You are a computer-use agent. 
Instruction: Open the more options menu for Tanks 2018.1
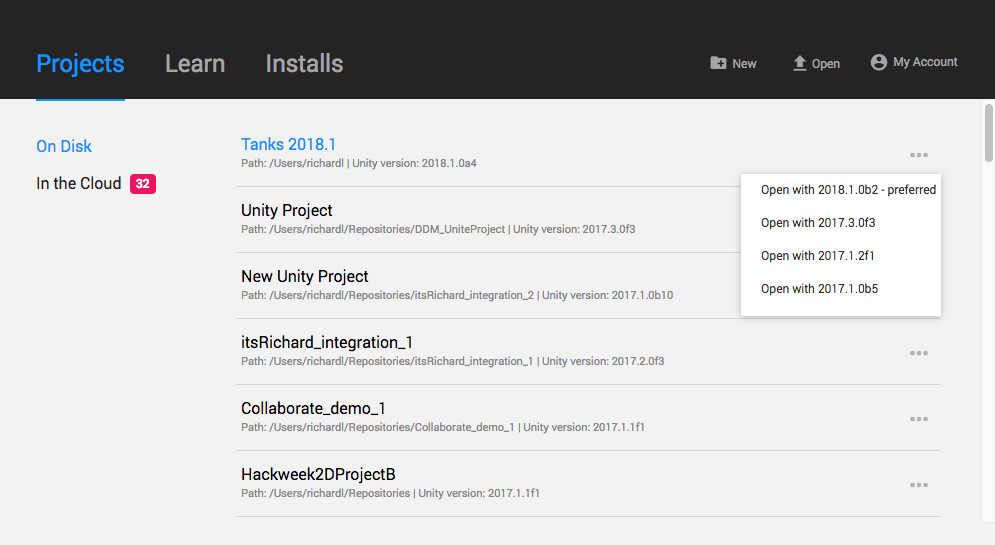919,155
